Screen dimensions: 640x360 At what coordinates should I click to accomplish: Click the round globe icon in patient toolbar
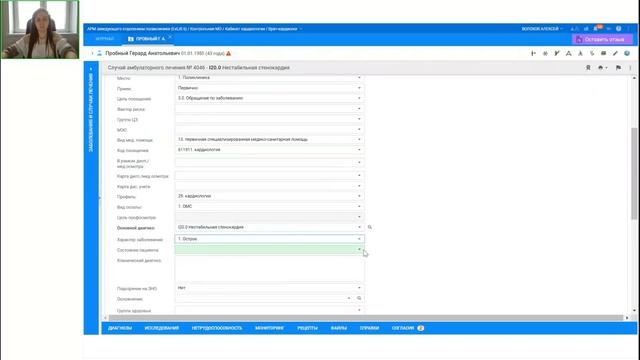pos(627,53)
